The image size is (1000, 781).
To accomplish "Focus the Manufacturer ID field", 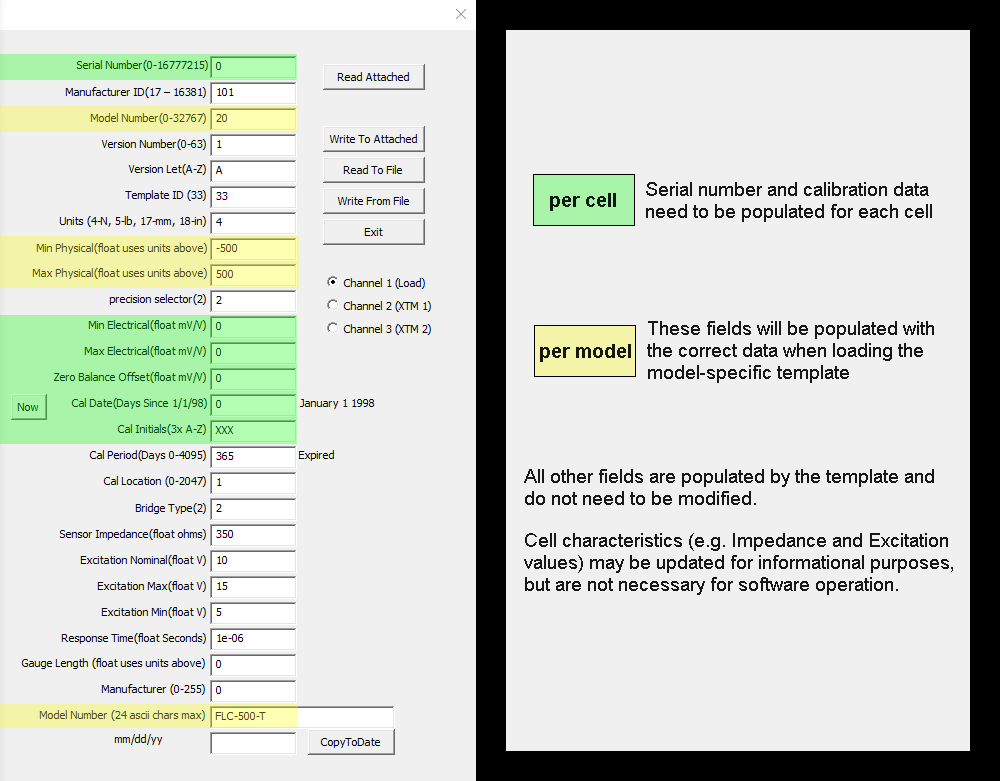I will (x=253, y=92).
